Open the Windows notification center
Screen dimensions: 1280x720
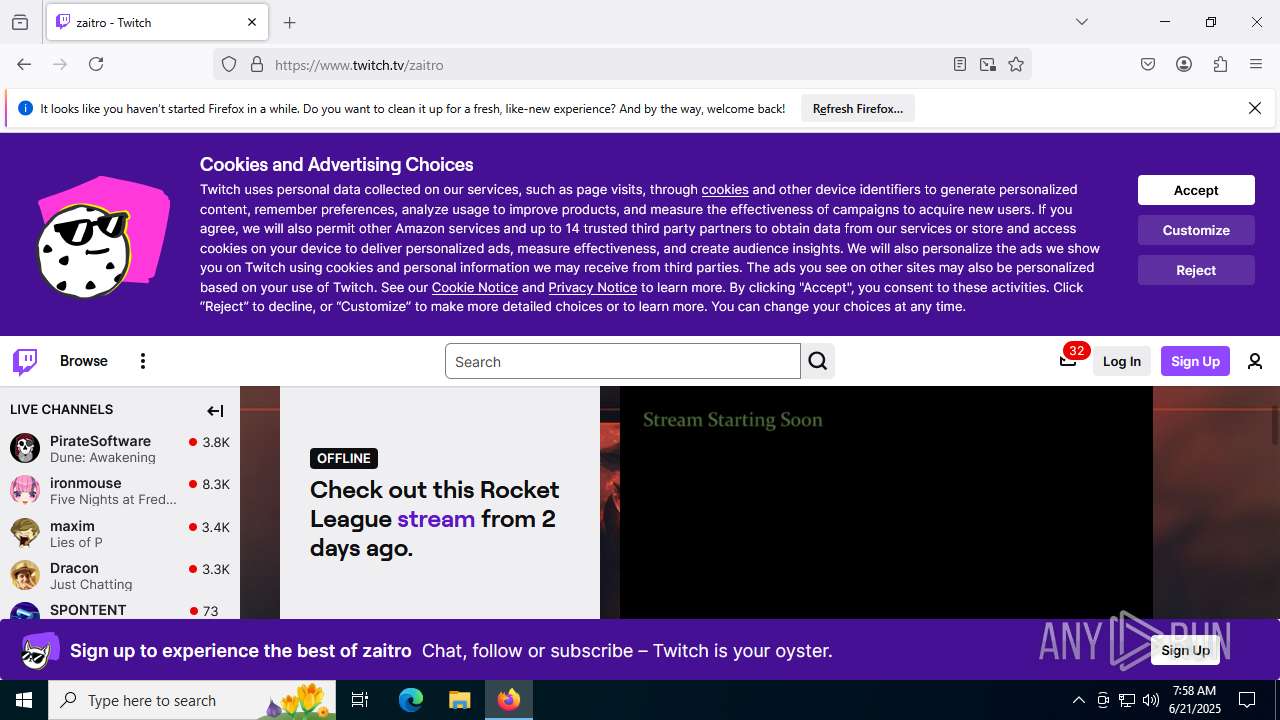click(1247, 700)
